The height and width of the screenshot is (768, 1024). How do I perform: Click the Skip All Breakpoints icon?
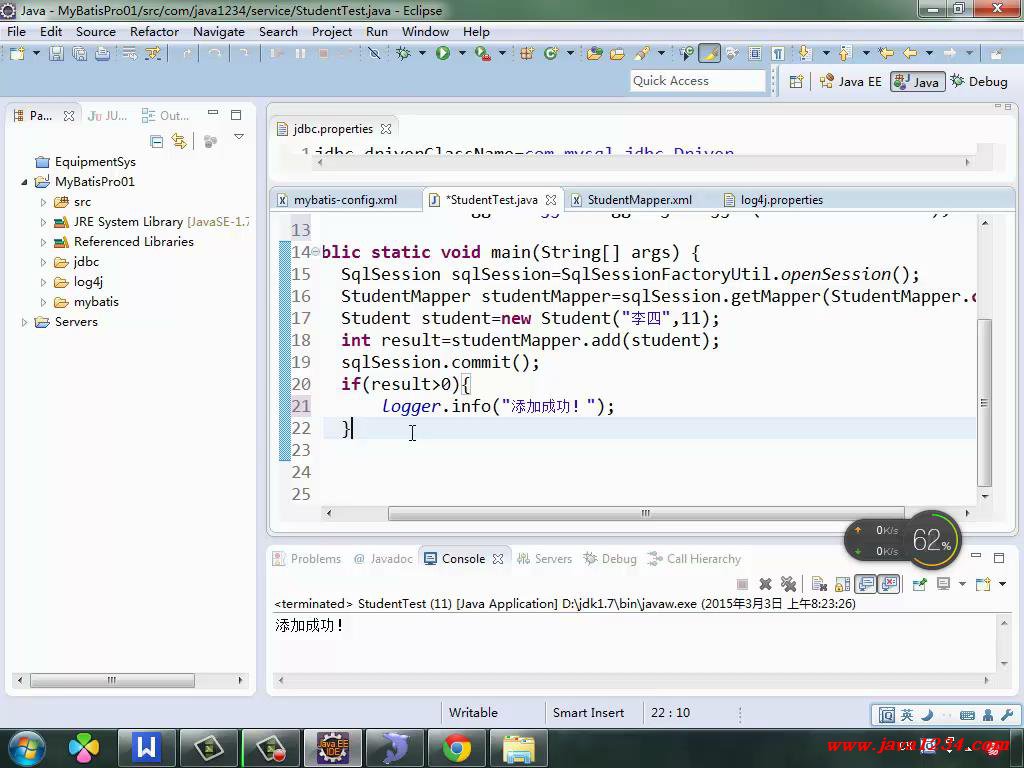click(x=374, y=54)
